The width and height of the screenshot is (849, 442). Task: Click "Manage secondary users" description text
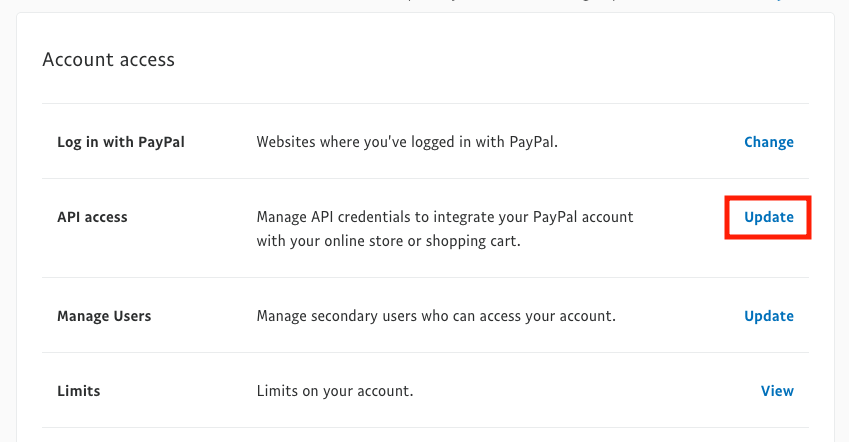tap(435, 316)
